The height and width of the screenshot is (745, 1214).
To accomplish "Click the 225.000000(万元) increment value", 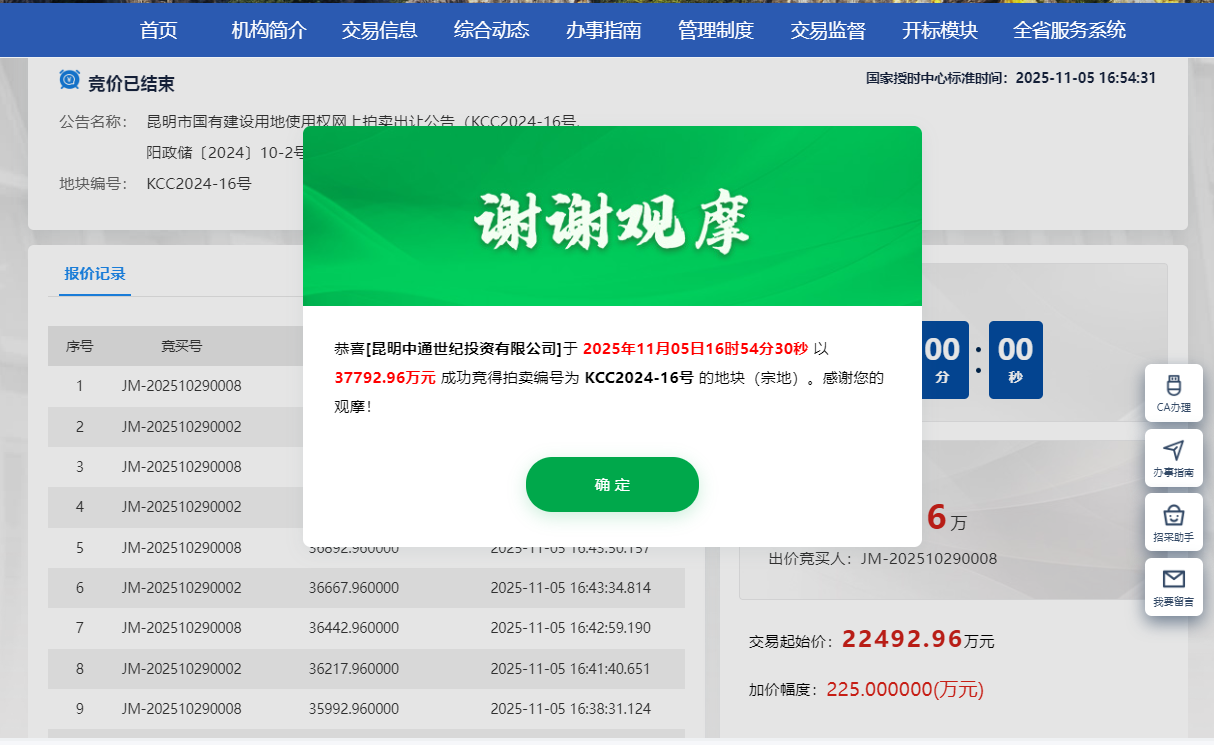I will point(905,689).
